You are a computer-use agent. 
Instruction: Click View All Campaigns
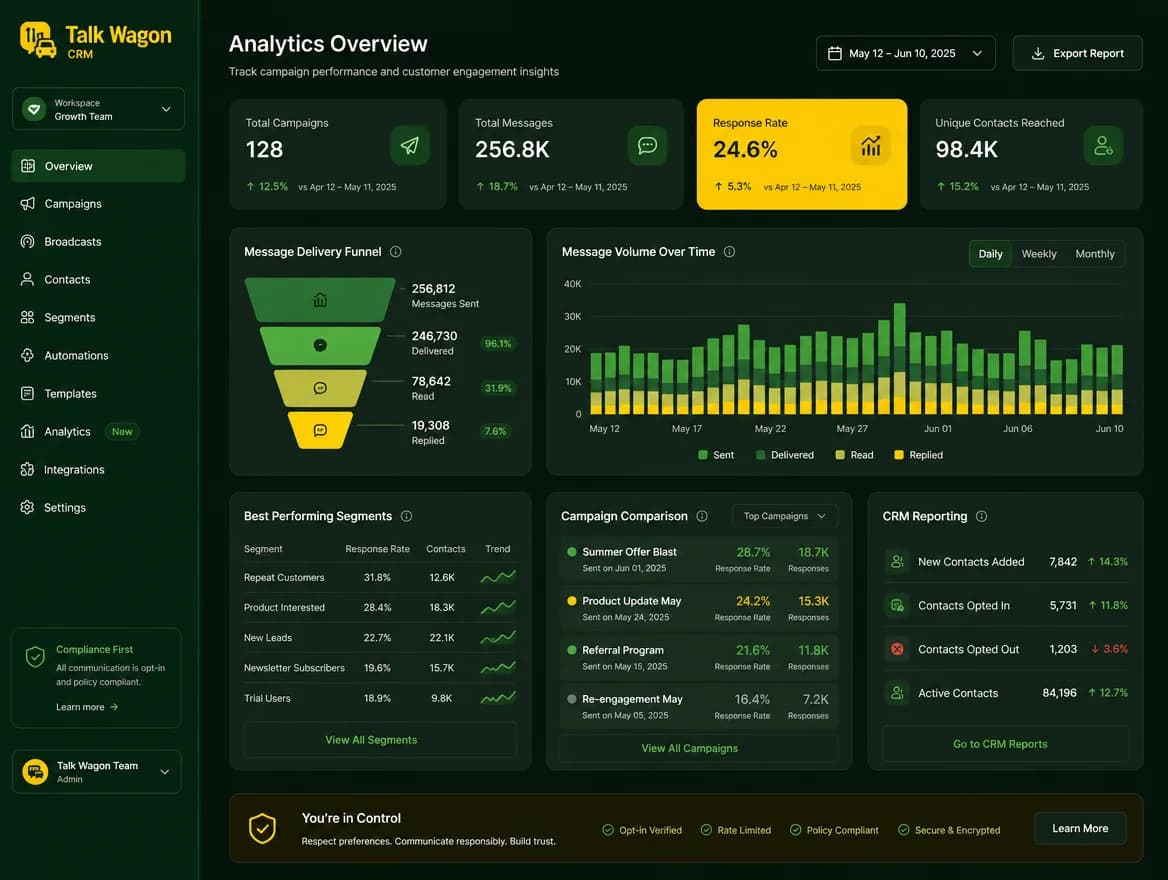tap(699, 748)
